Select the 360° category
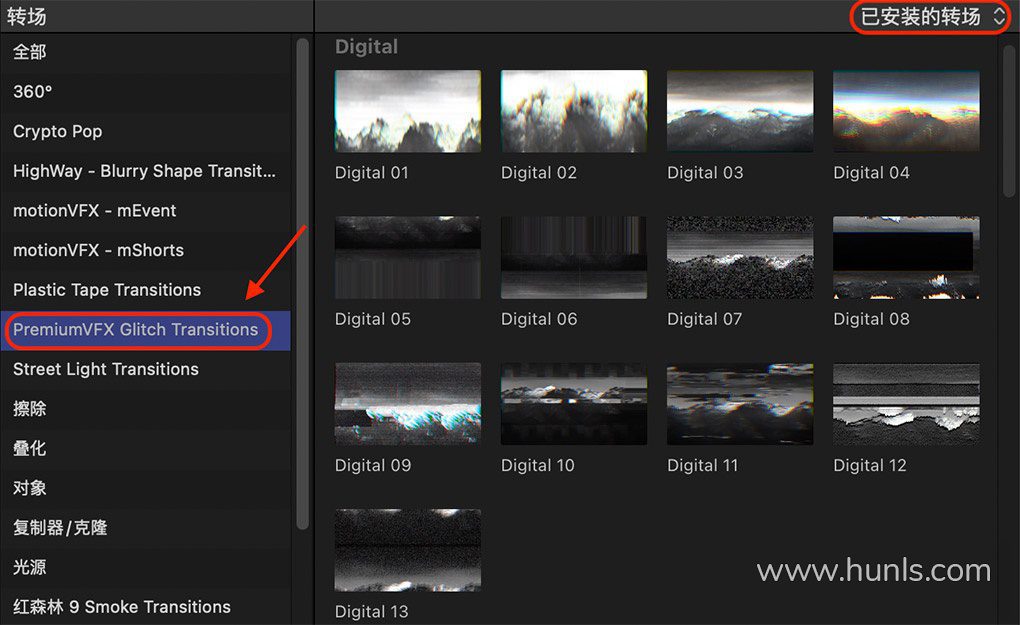The image size is (1020, 625). pos(146,92)
